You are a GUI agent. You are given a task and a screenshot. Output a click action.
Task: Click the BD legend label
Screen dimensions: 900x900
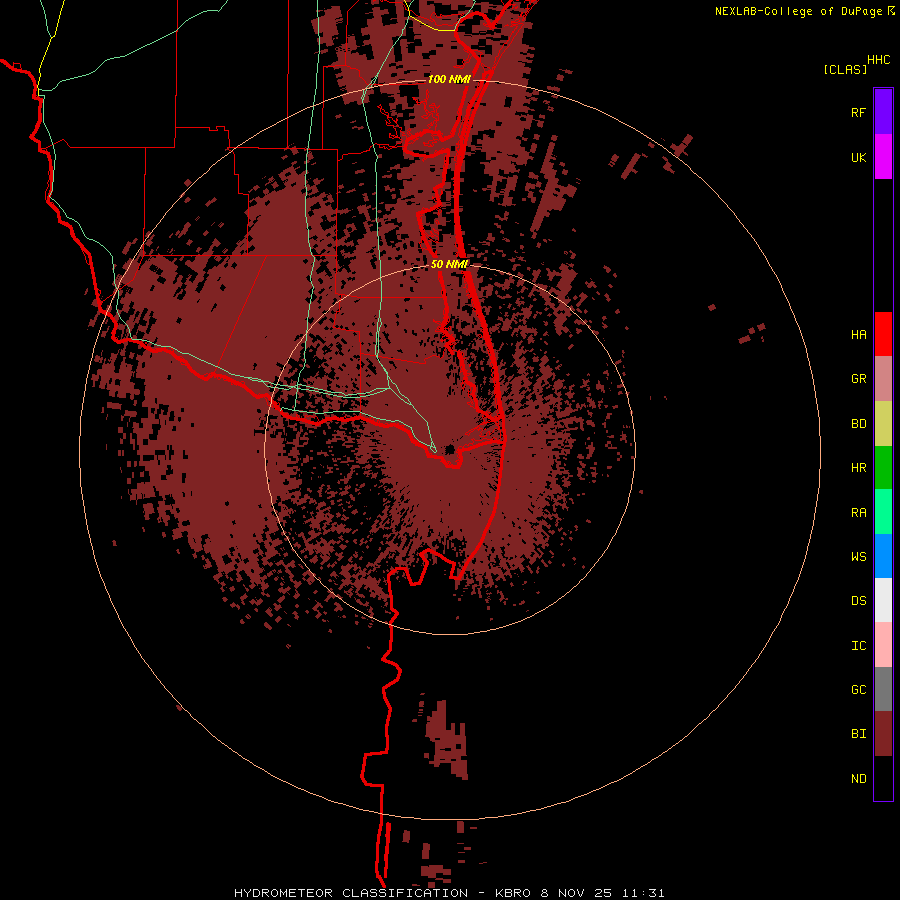point(858,424)
